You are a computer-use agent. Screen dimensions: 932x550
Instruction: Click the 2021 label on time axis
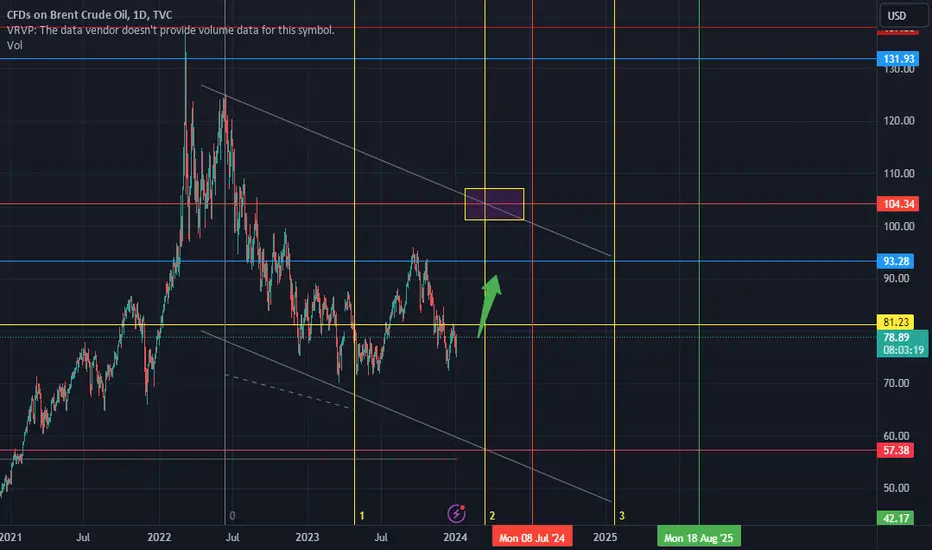coord(11,538)
